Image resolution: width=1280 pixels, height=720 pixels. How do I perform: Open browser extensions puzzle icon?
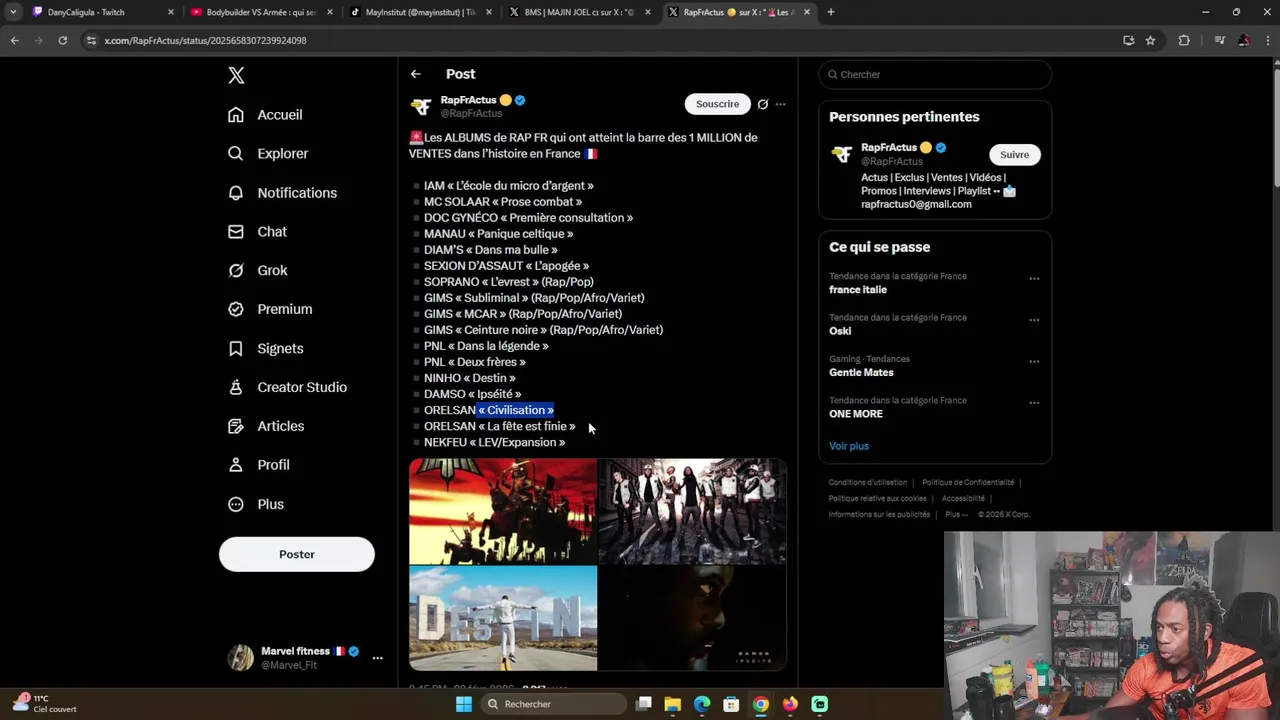1184,40
